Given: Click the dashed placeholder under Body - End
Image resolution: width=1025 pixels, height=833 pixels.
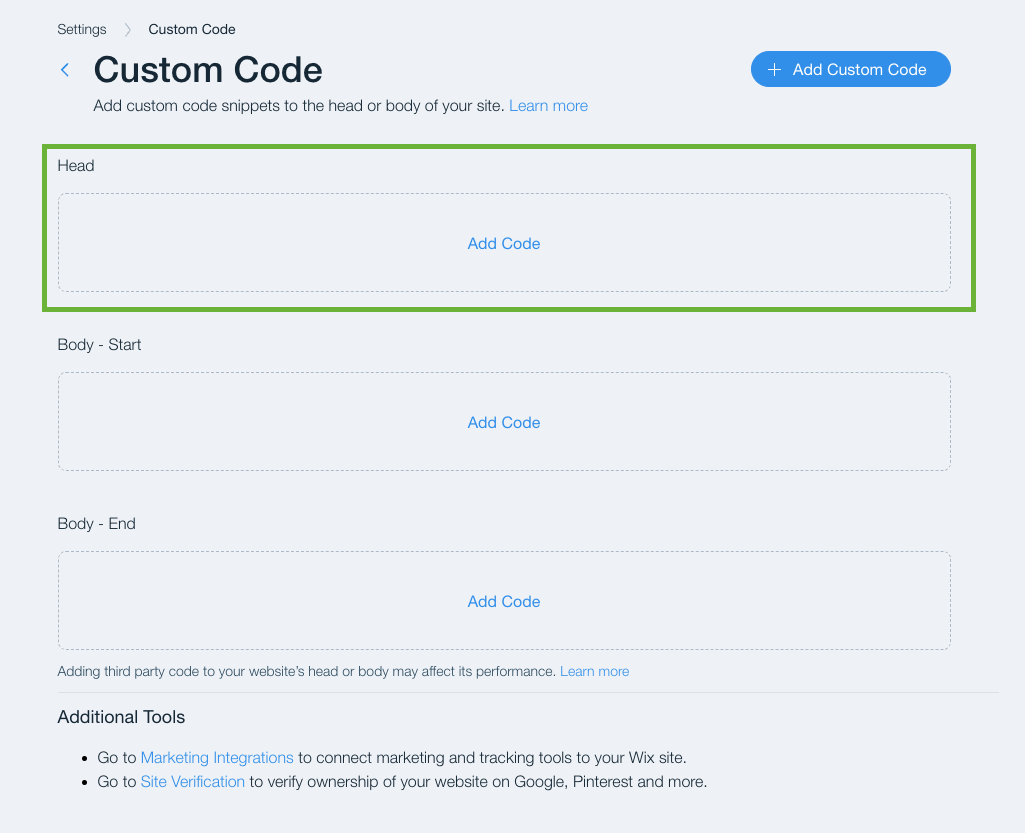Looking at the screenshot, I should (x=503, y=601).
